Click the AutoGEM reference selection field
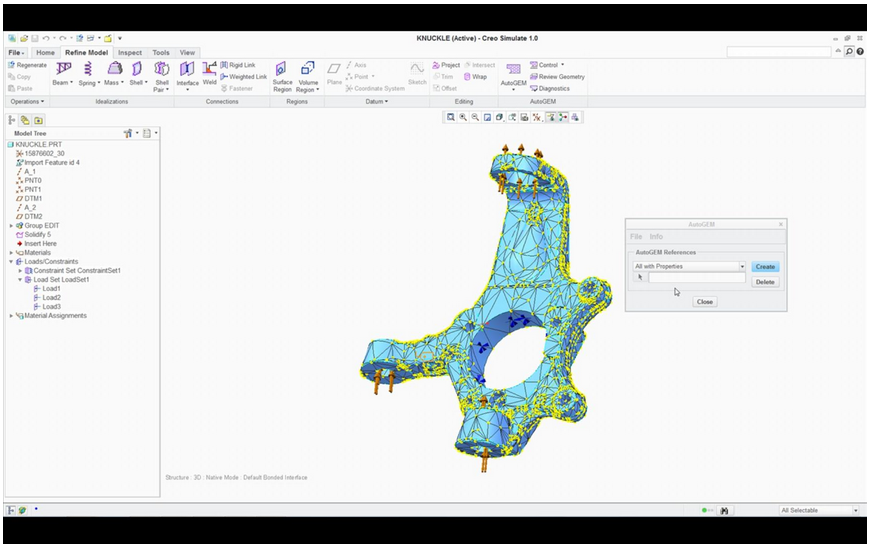Image resolution: width=871 pixels, height=549 pixels. [696, 279]
